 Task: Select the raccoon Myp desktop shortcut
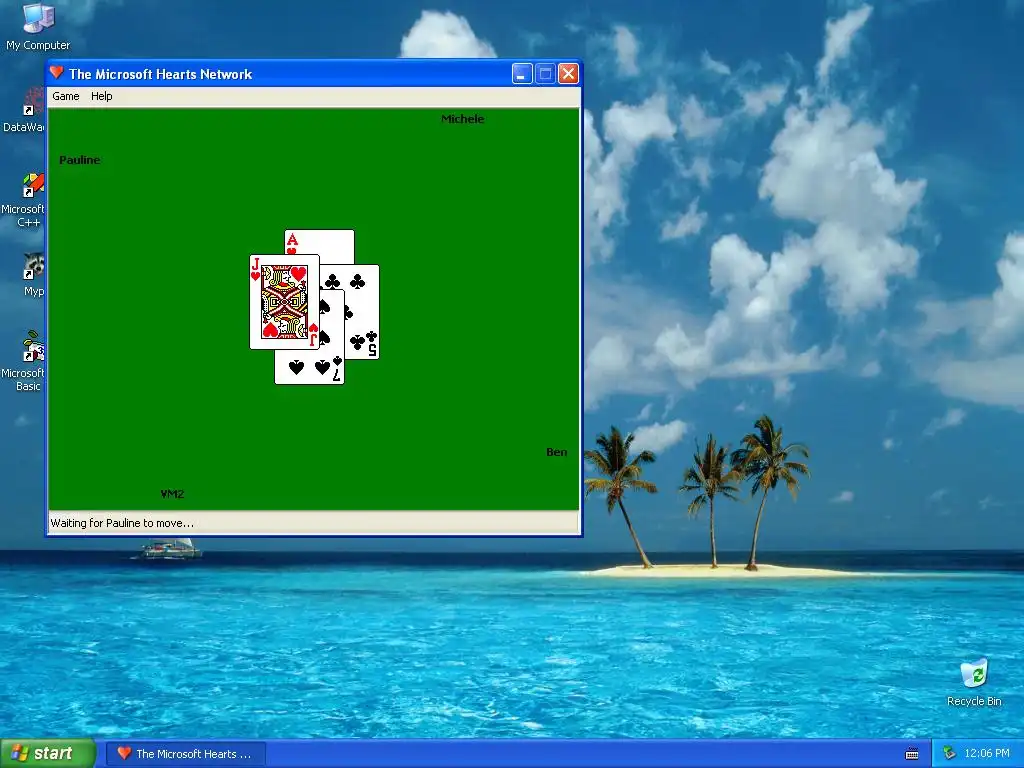coord(33,274)
